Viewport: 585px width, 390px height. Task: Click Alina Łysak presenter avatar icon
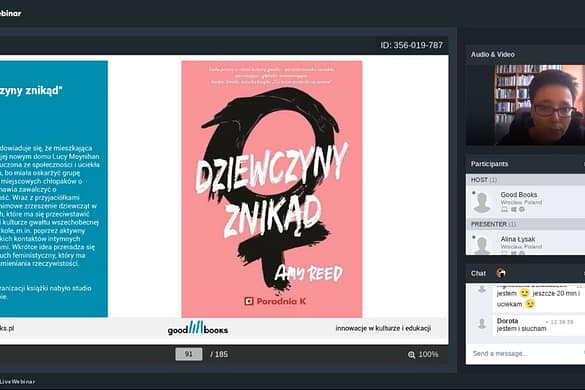pyautogui.click(x=482, y=245)
